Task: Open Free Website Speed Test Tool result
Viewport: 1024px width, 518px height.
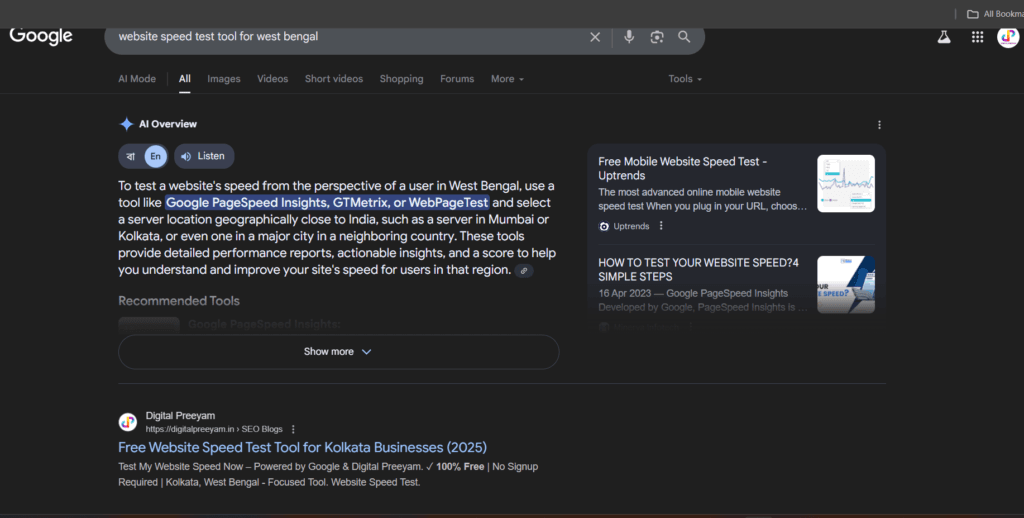Action: coord(302,447)
